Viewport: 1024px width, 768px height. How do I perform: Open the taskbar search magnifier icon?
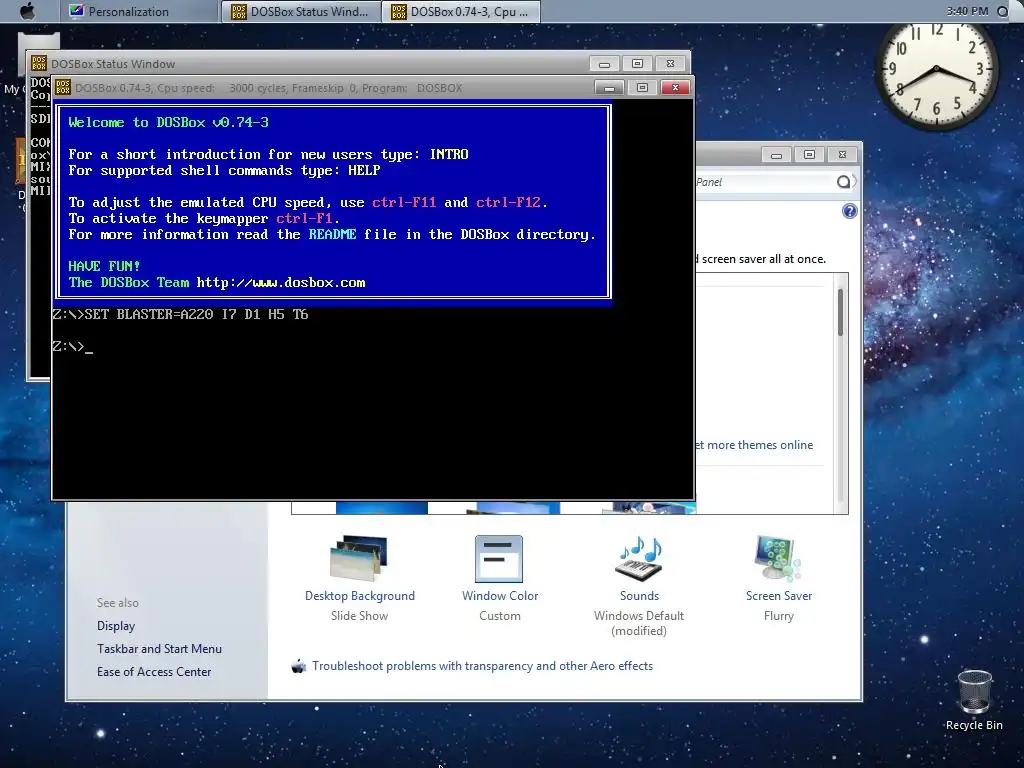pyautogui.click(x=1003, y=11)
